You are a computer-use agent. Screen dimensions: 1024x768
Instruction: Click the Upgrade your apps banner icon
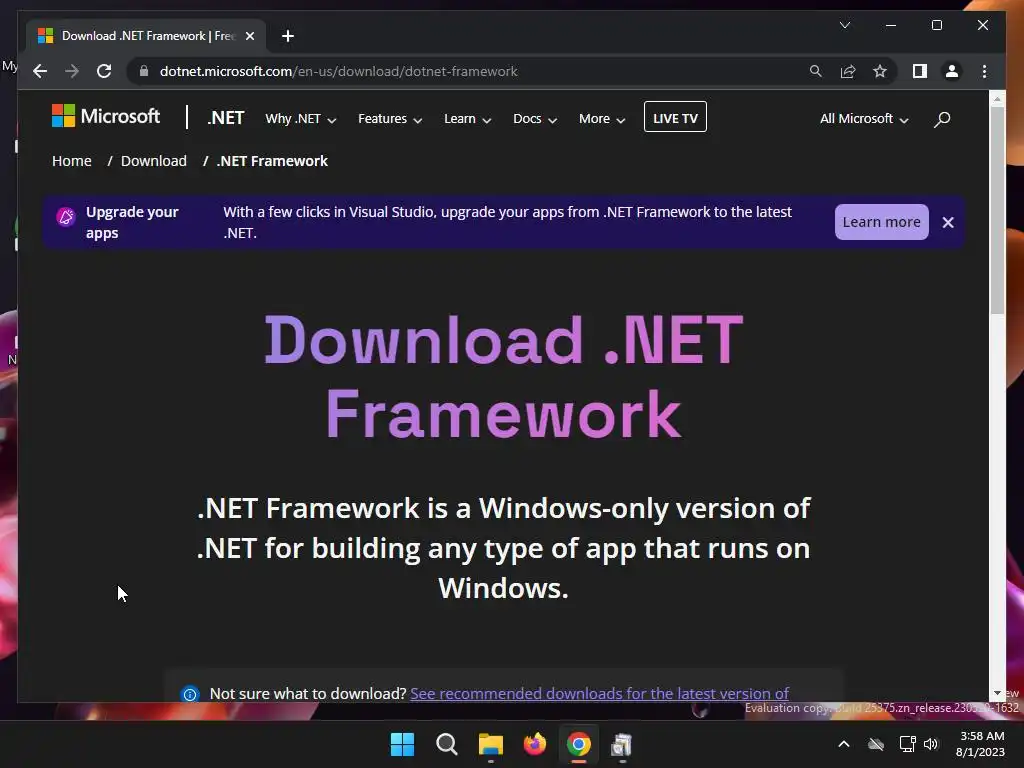65,217
